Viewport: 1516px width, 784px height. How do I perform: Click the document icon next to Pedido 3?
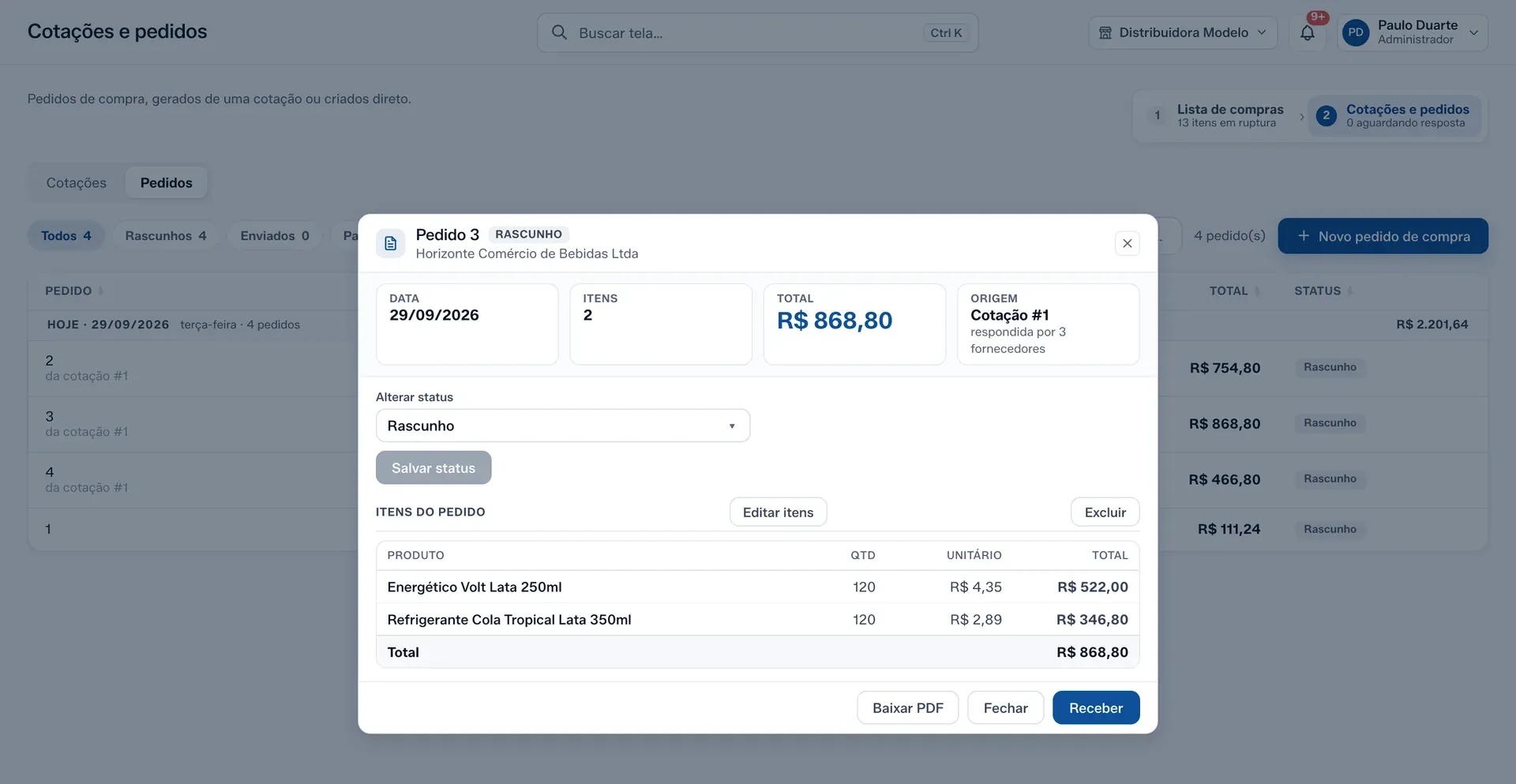point(391,243)
